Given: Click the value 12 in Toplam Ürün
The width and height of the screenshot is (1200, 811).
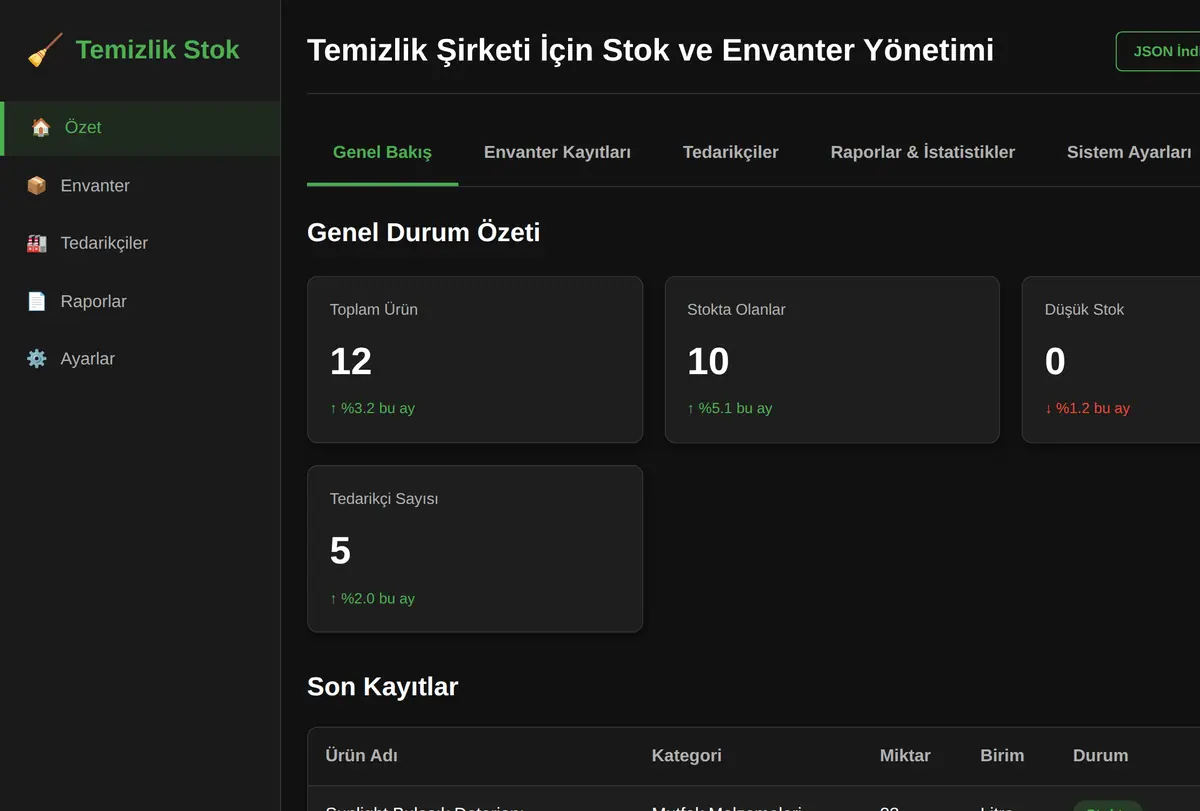Looking at the screenshot, I should [x=351, y=361].
